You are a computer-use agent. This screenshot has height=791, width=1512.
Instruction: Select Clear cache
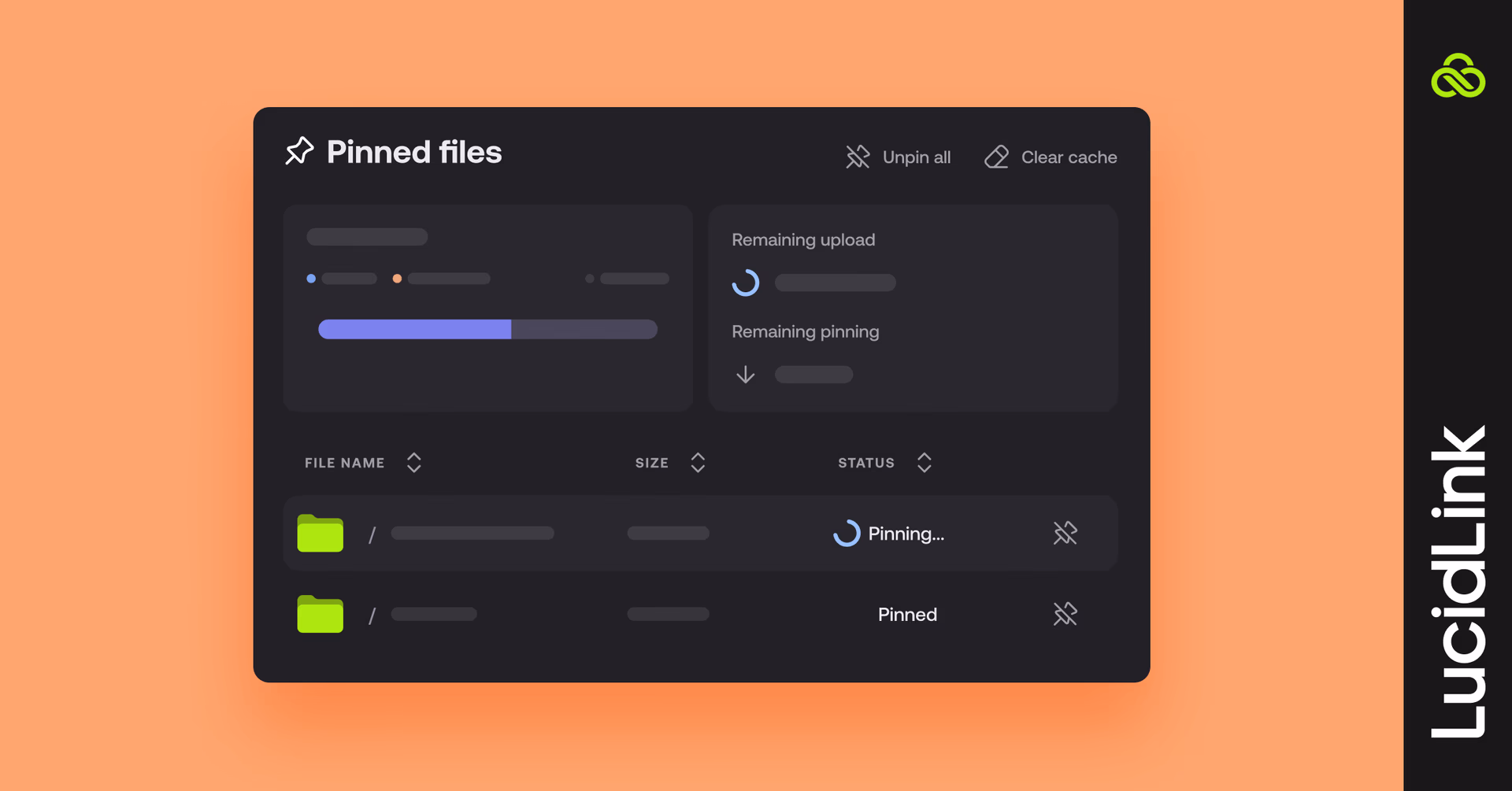(x=1069, y=157)
